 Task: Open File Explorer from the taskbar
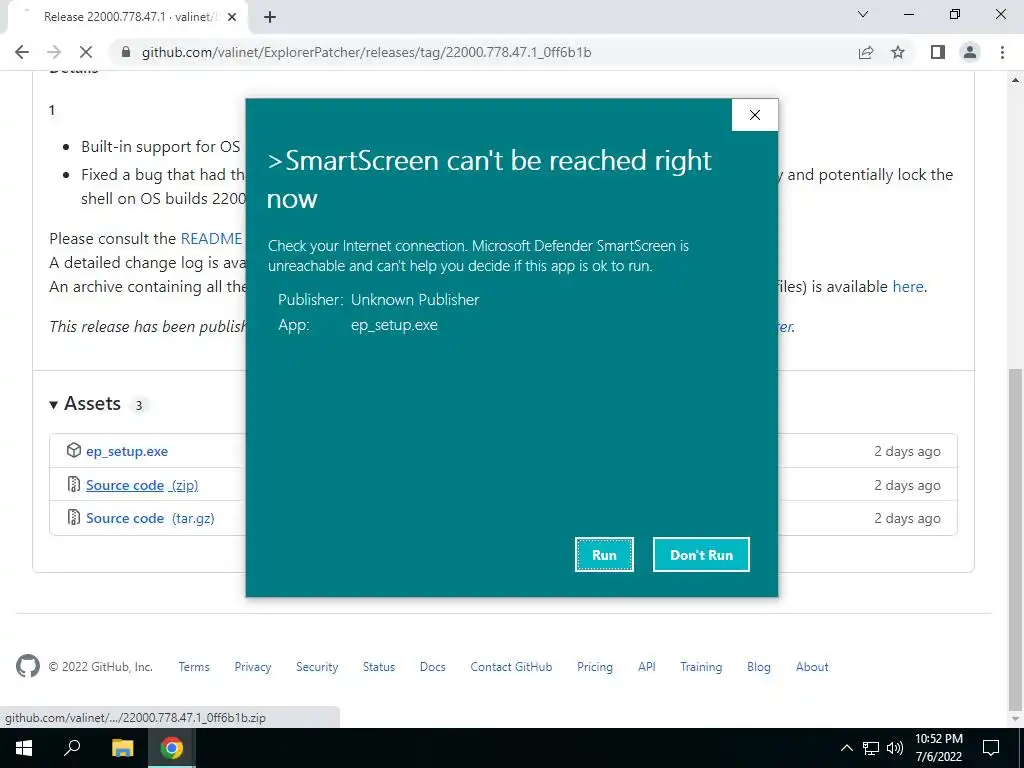122,748
